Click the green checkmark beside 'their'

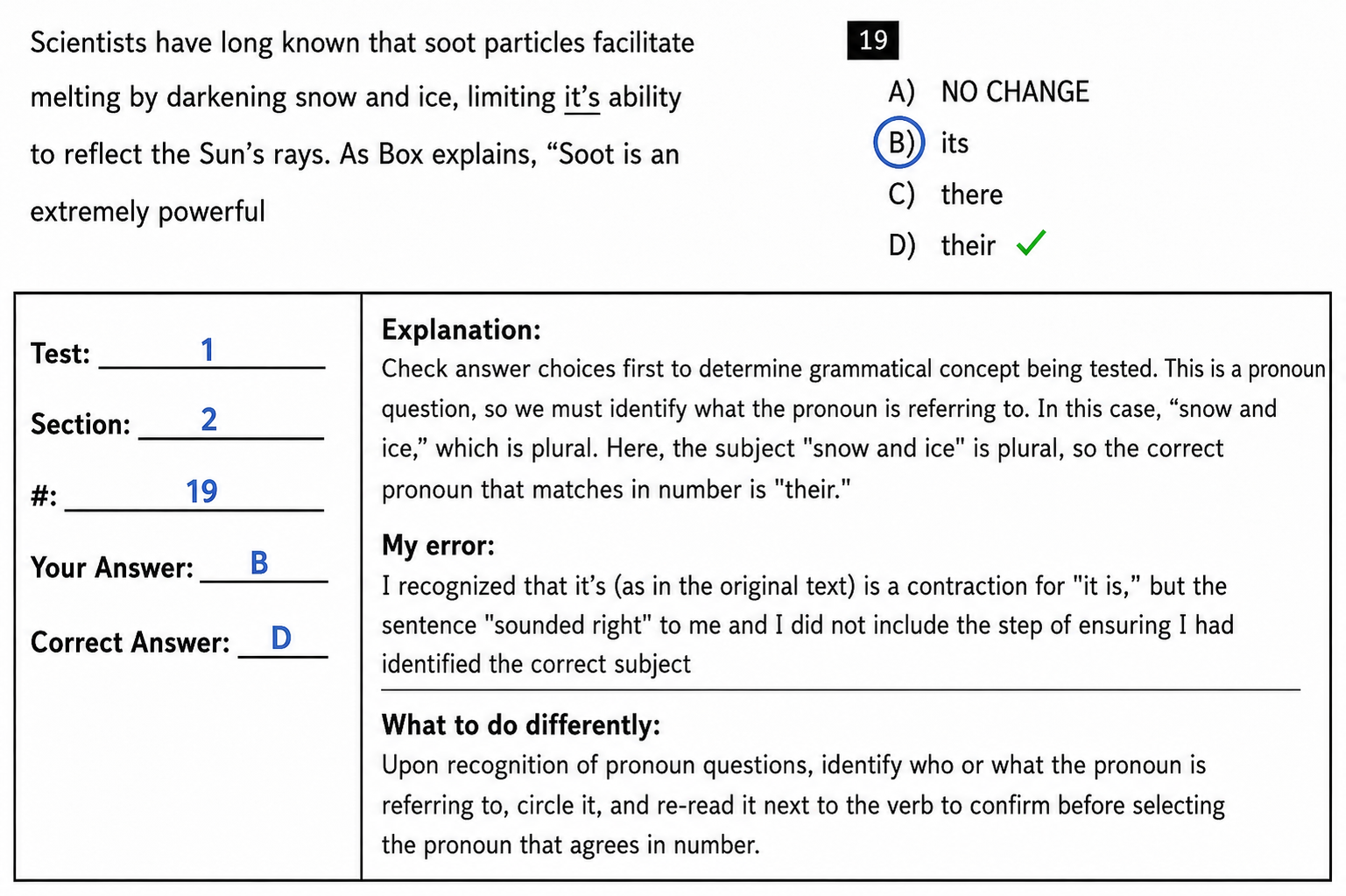coord(1032,243)
